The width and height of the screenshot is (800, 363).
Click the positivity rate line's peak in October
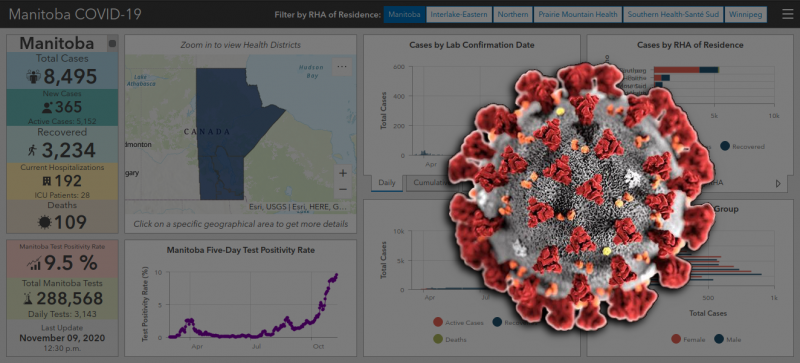[x=336, y=275]
